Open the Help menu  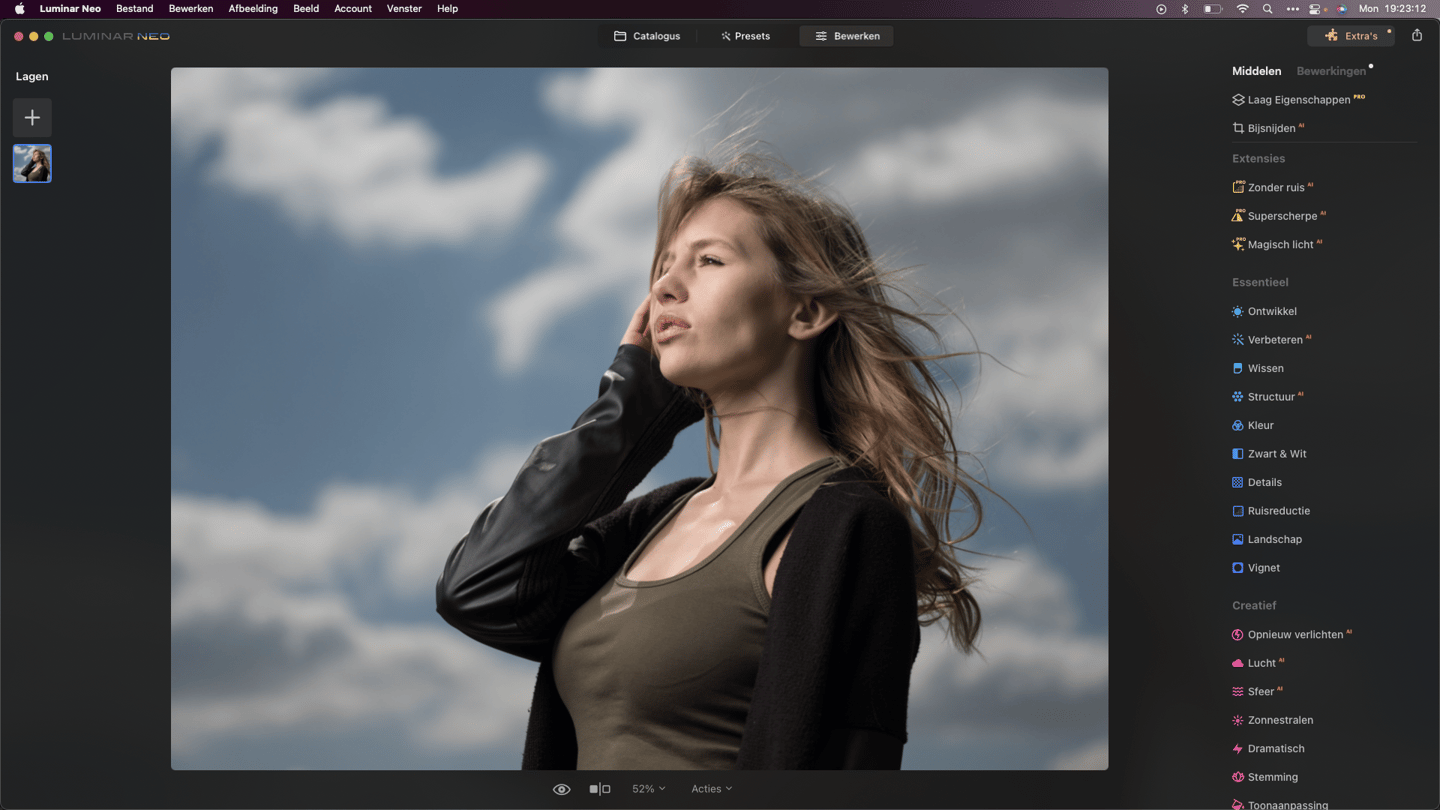(447, 9)
